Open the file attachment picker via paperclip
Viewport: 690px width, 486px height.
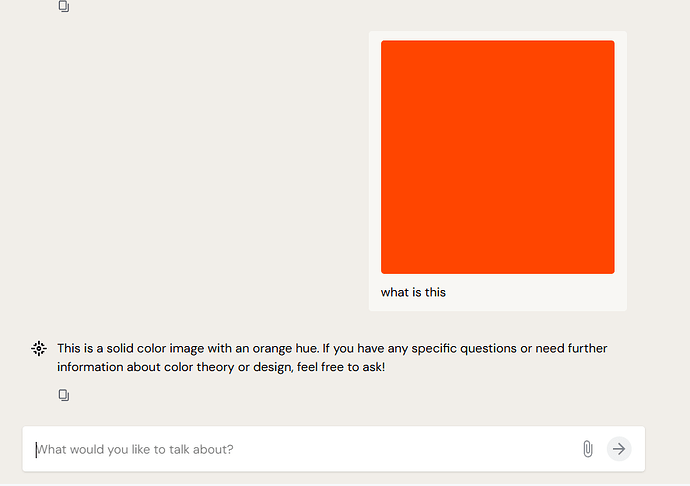coord(587,449)
